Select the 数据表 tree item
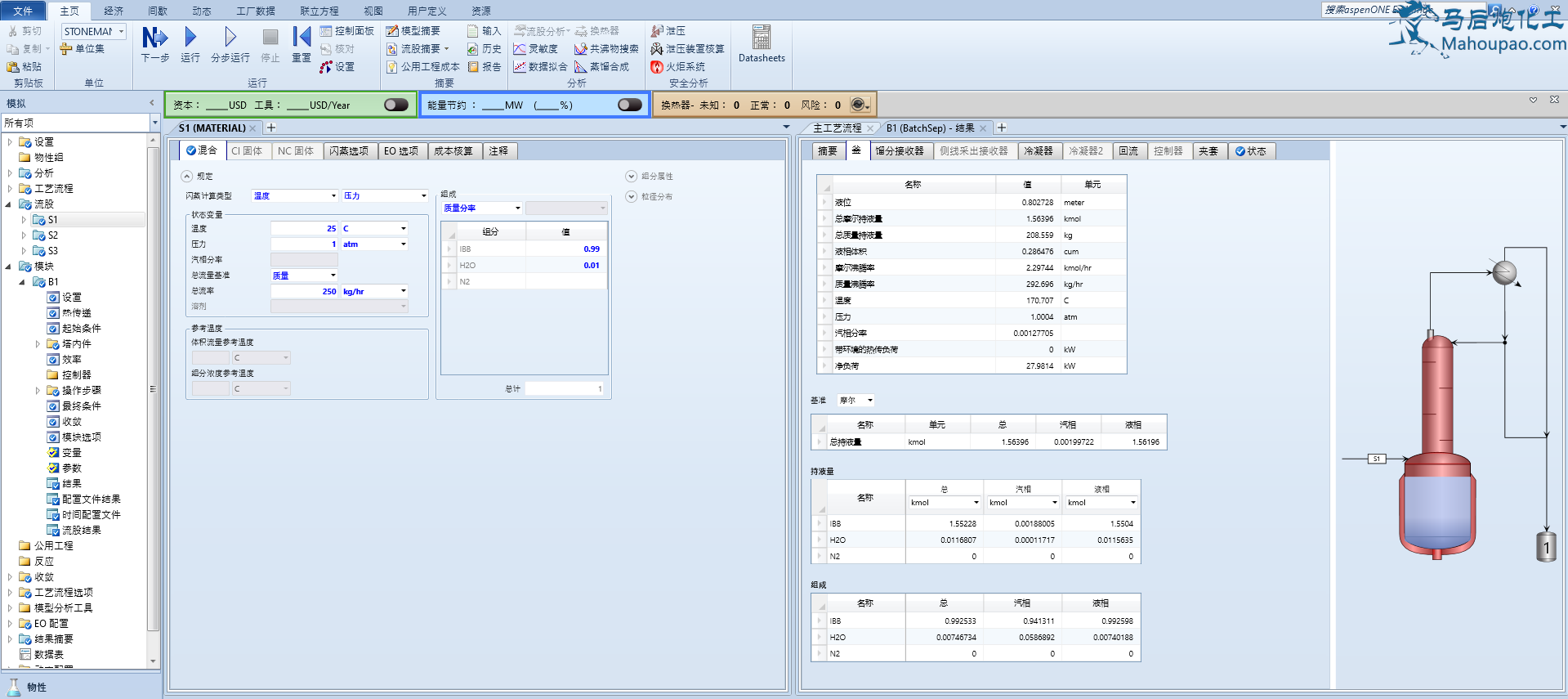 [49, 655]
